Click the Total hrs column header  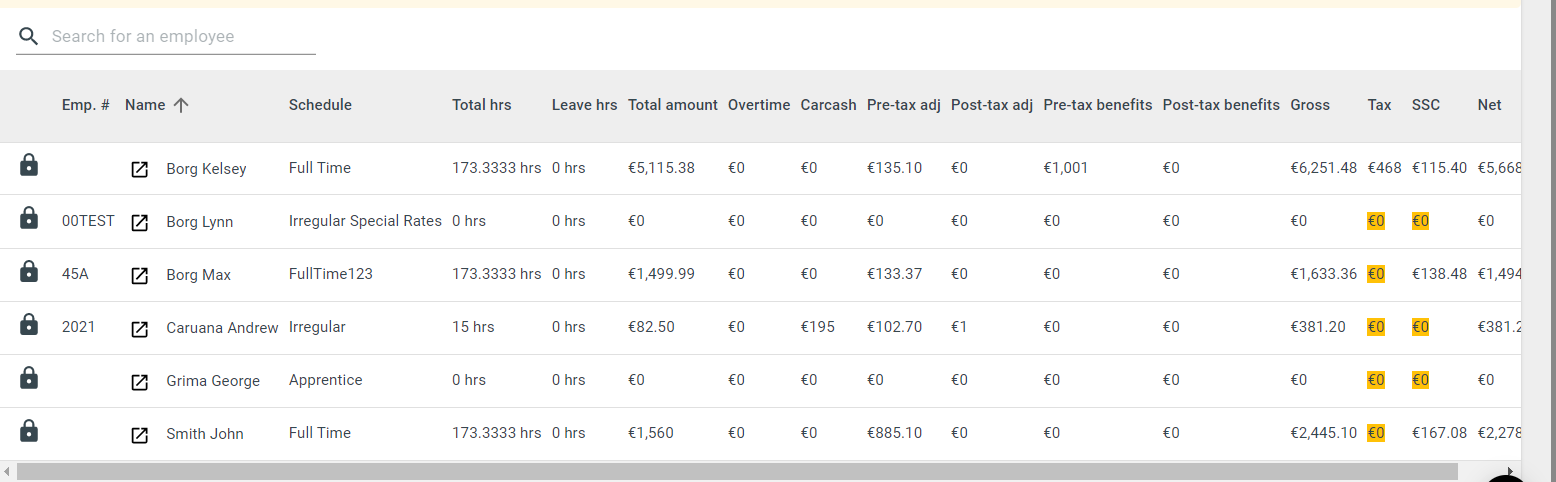point(482,105)
